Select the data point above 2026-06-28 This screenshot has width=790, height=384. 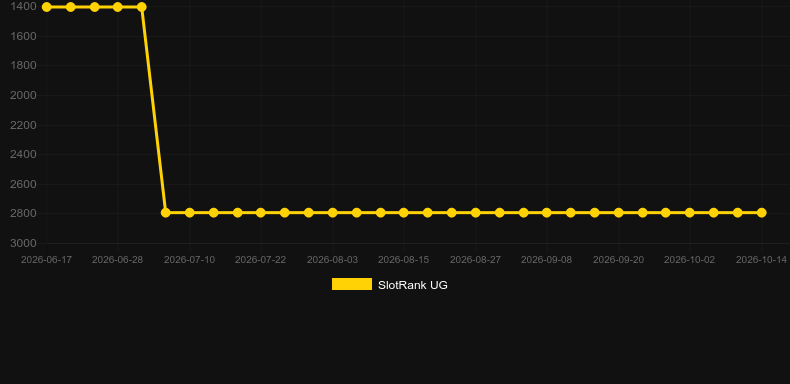[118, 7]
